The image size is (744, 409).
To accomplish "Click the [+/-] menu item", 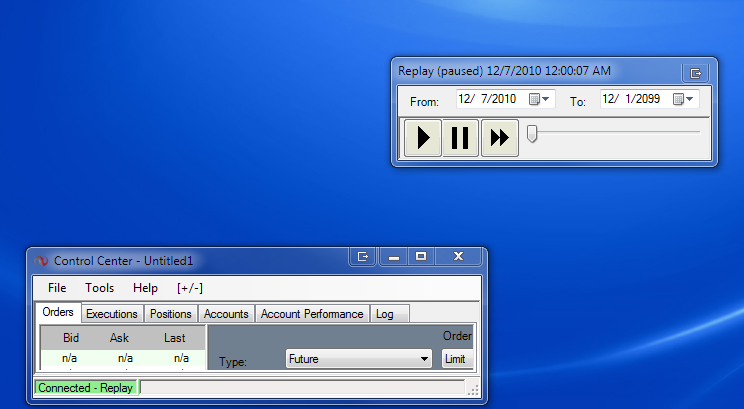I will click(190, 288).
